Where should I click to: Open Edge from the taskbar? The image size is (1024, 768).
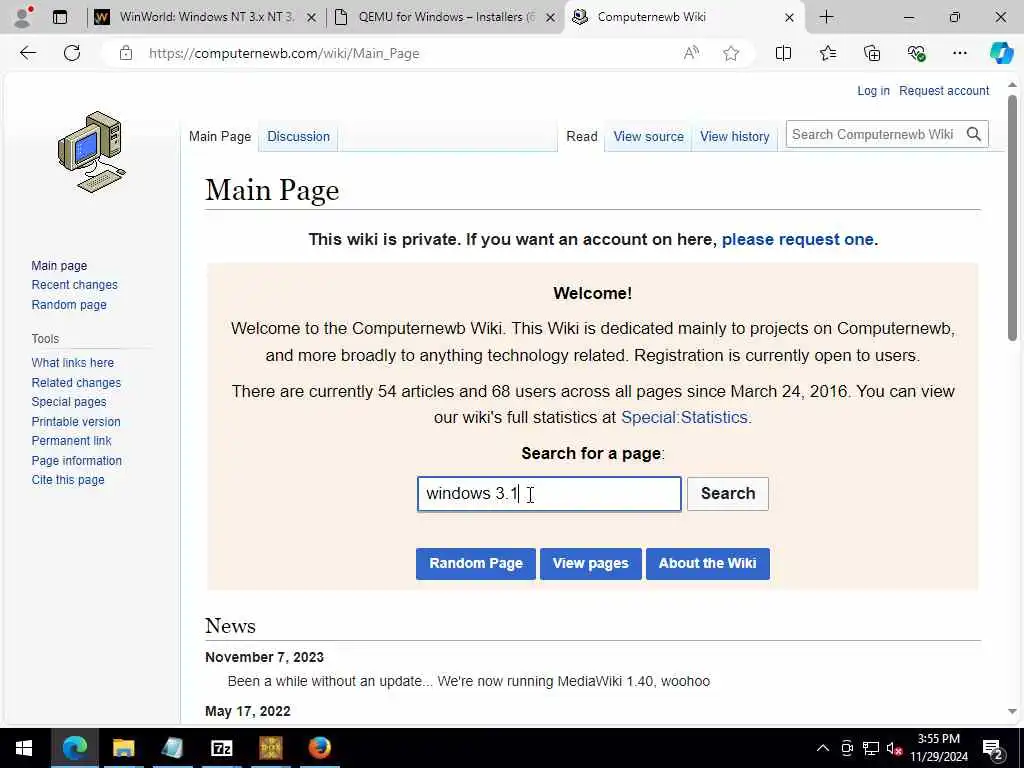tap(74, 748)
